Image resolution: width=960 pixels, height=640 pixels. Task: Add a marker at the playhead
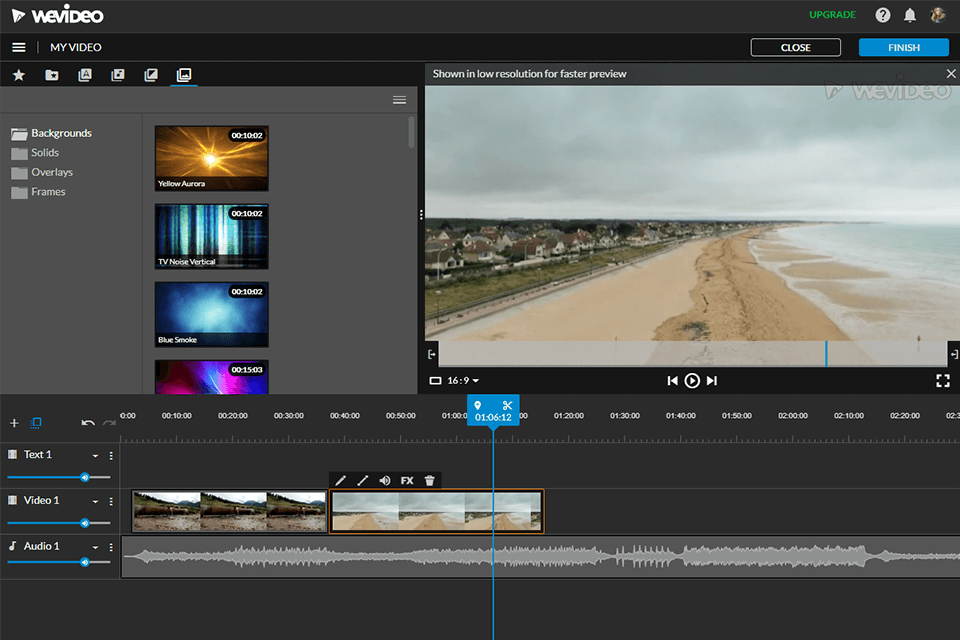point(478,405)
